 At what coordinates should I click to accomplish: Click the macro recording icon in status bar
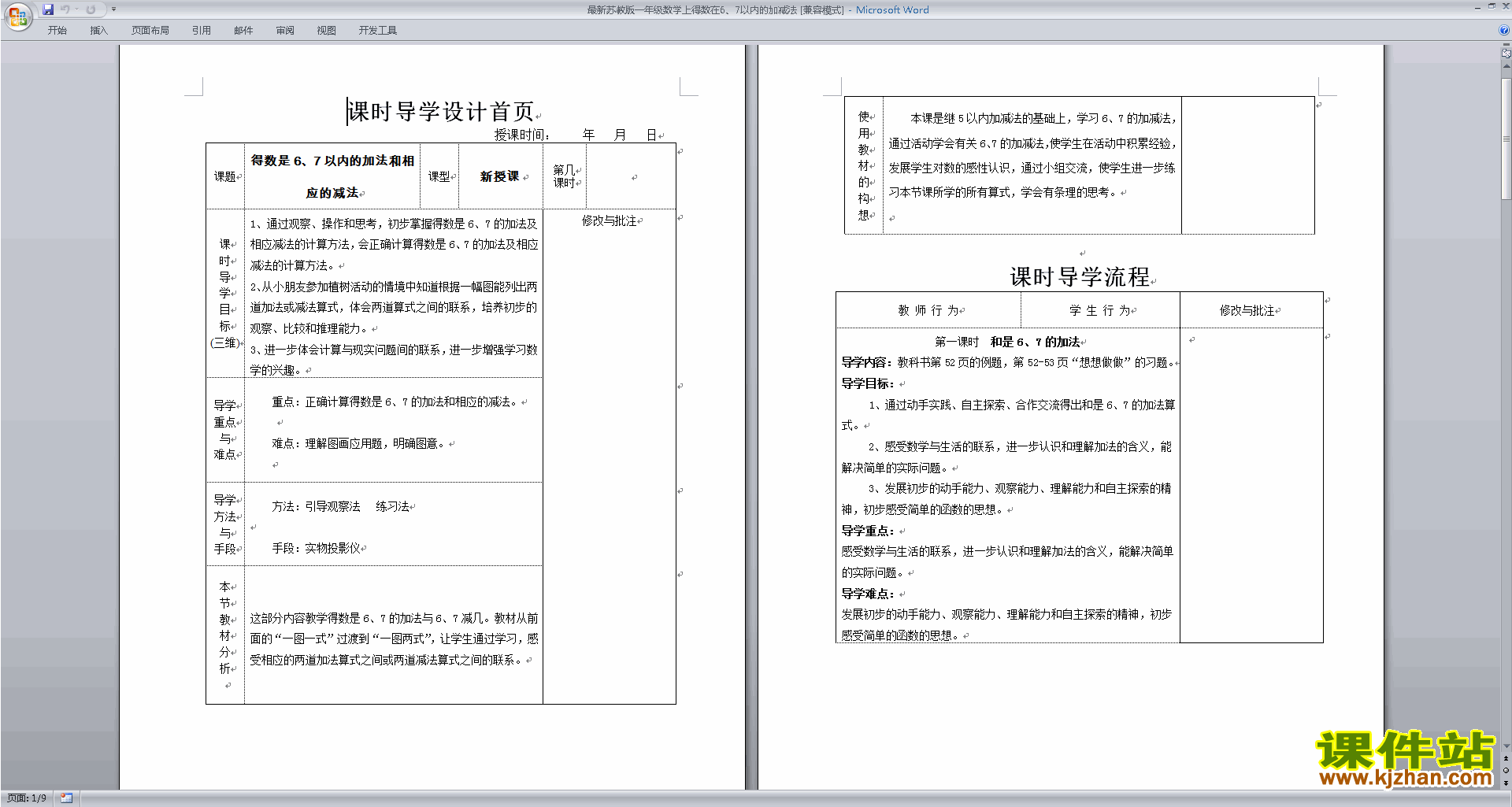tap(66, 798)
